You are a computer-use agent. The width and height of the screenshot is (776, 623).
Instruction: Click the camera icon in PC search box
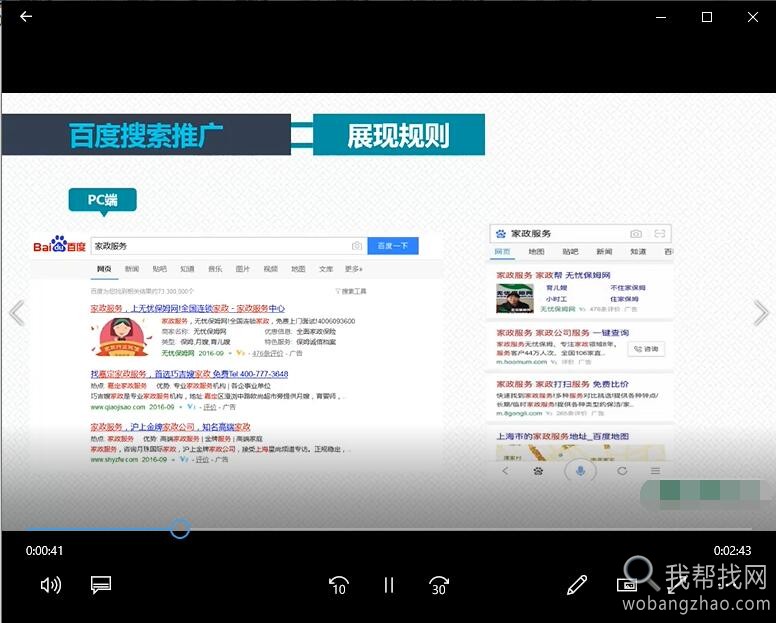[x=357, y=246]
